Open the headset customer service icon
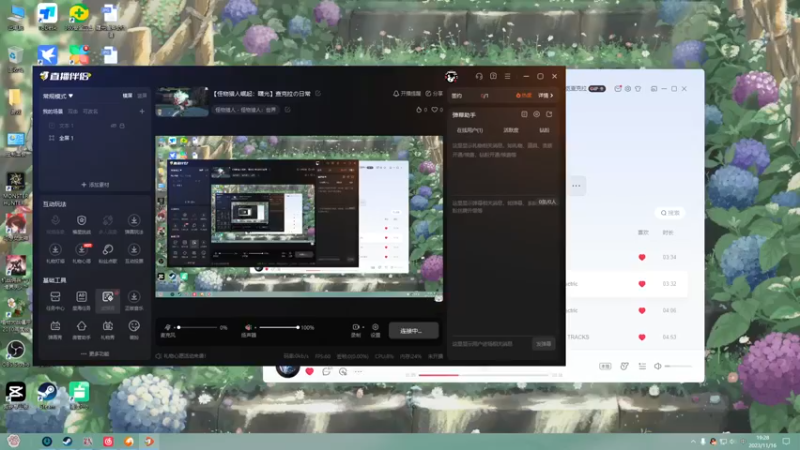This screenshot has height=450, width=800. coord(479,77)
